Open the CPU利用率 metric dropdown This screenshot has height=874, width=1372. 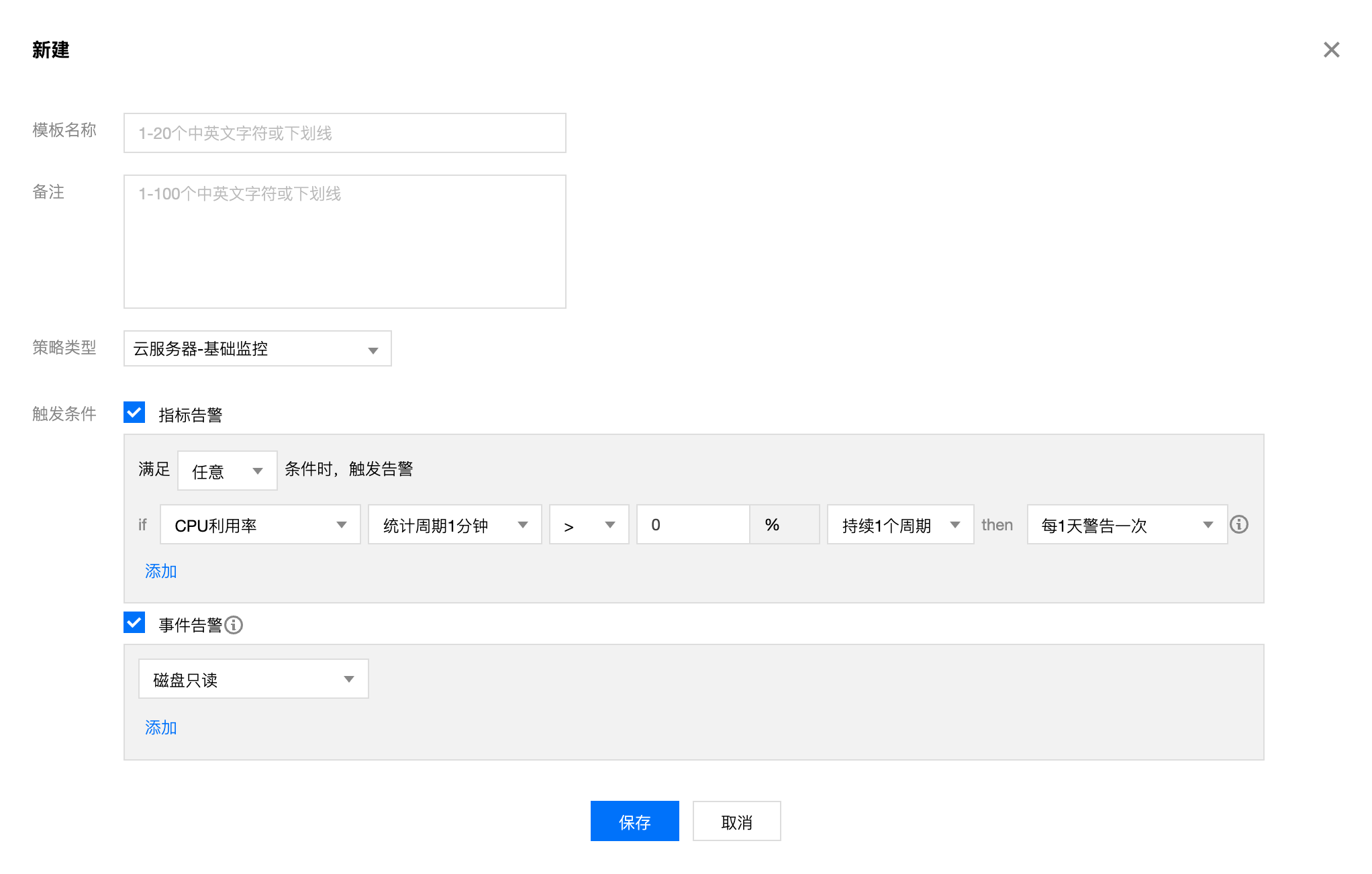click(260, 524)
